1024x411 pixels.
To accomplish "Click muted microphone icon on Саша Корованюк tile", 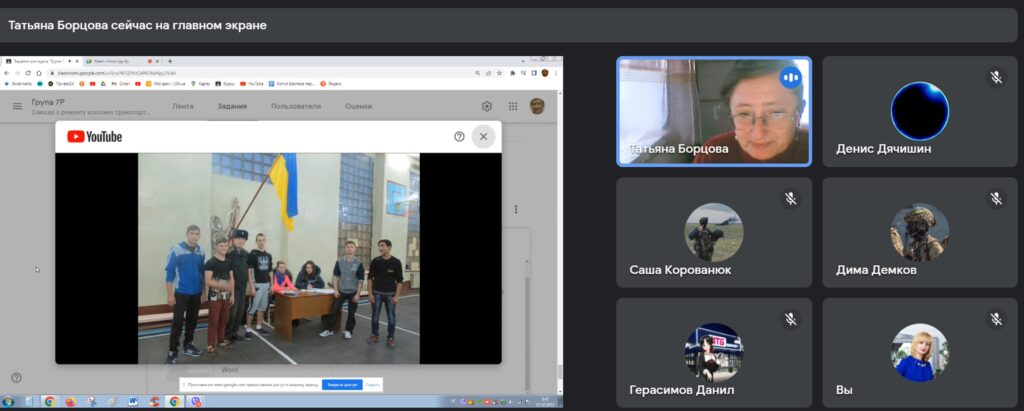I will [791, 198].
